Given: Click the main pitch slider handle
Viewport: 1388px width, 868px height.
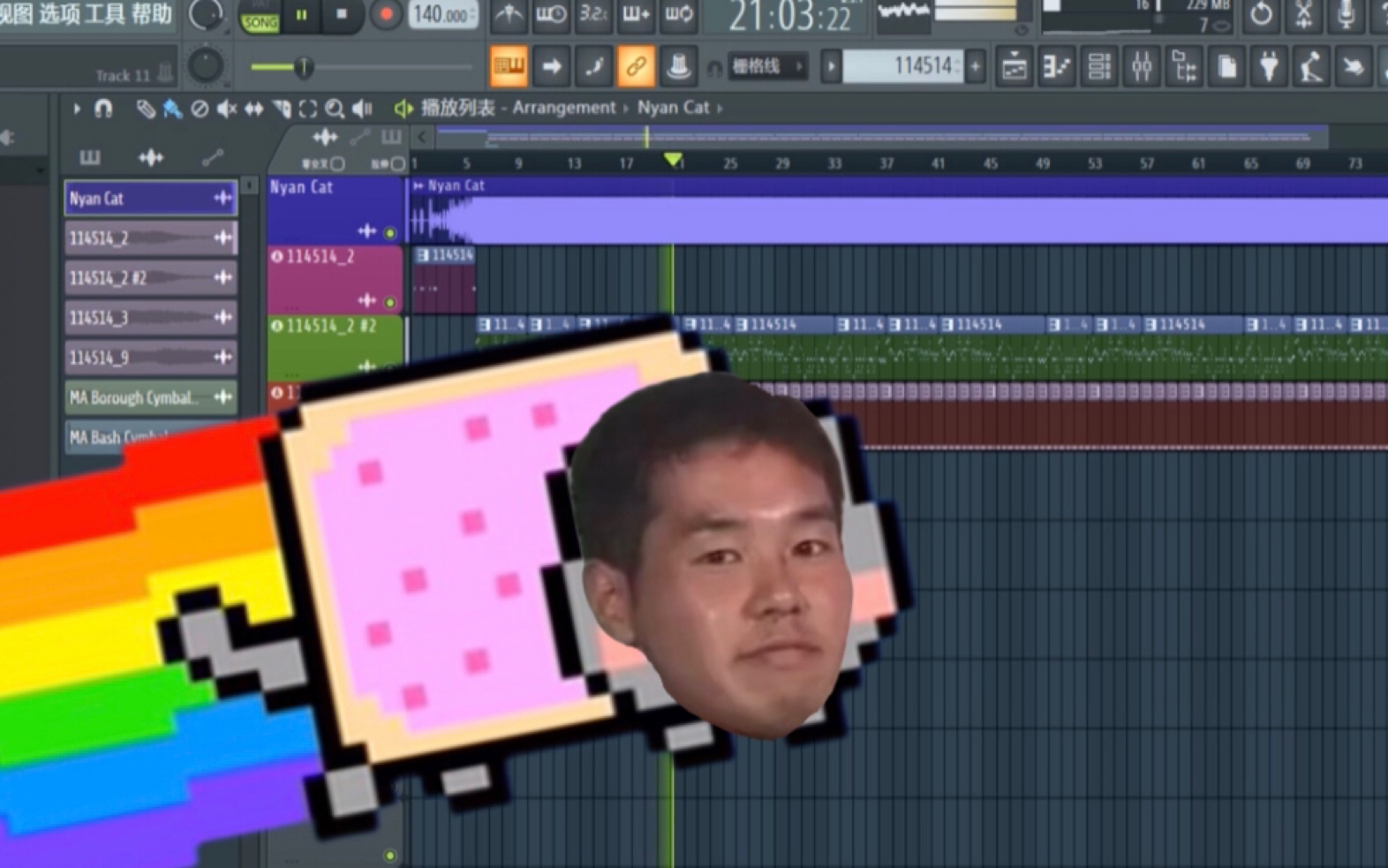Looking at the screenshot, I should 303,67.
